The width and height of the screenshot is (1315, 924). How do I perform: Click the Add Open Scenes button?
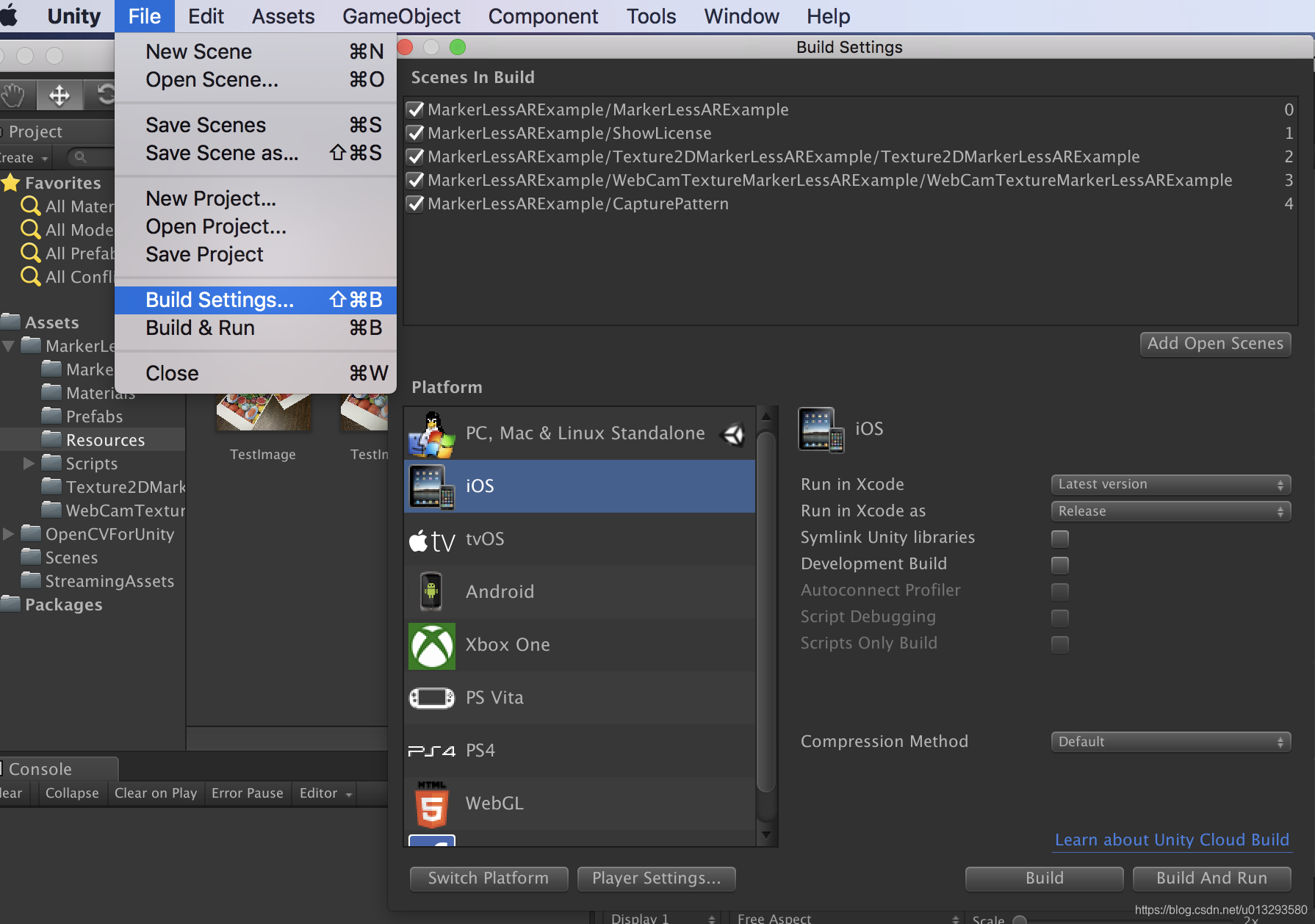[1215, 344]
